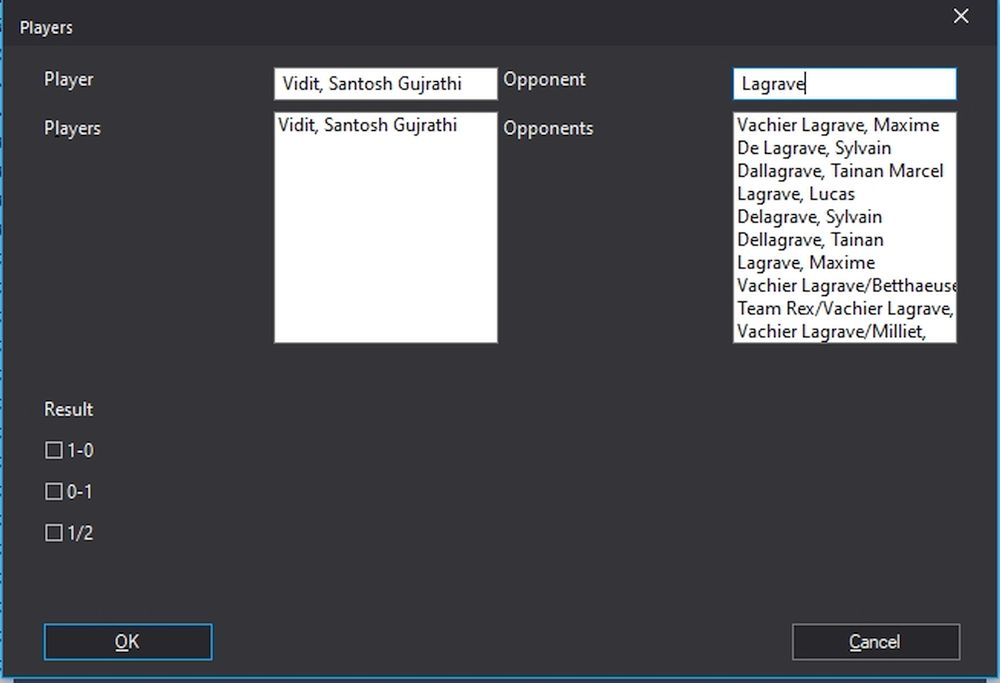Viewport: 1000px width, 683px height.
Task: Select Vidit, Santosh Gujrathi in Players list
Action: coord(368,126)
